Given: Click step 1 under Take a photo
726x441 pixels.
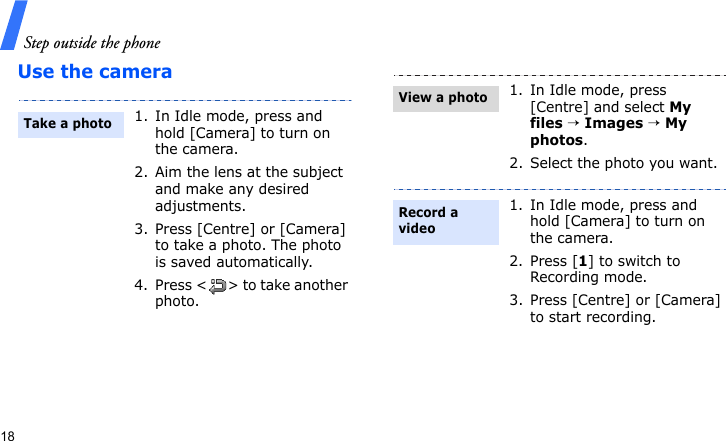Looking at the screenshot, I should [242, 133].
